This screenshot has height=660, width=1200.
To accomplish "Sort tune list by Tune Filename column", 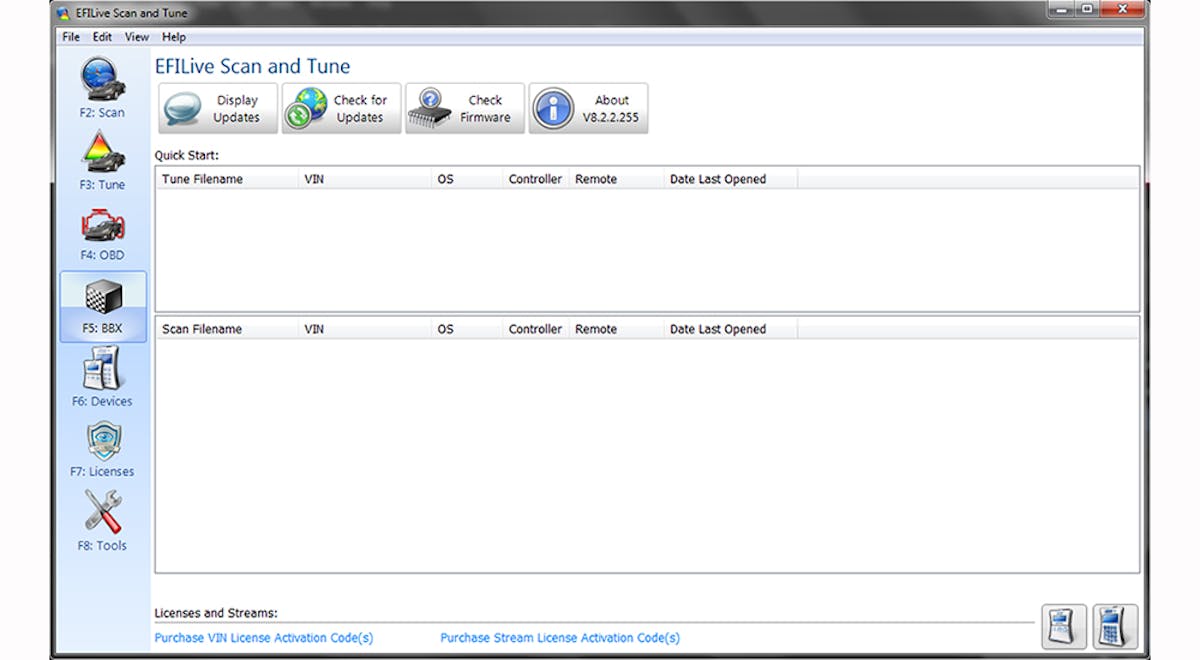I will coord(203,180).
